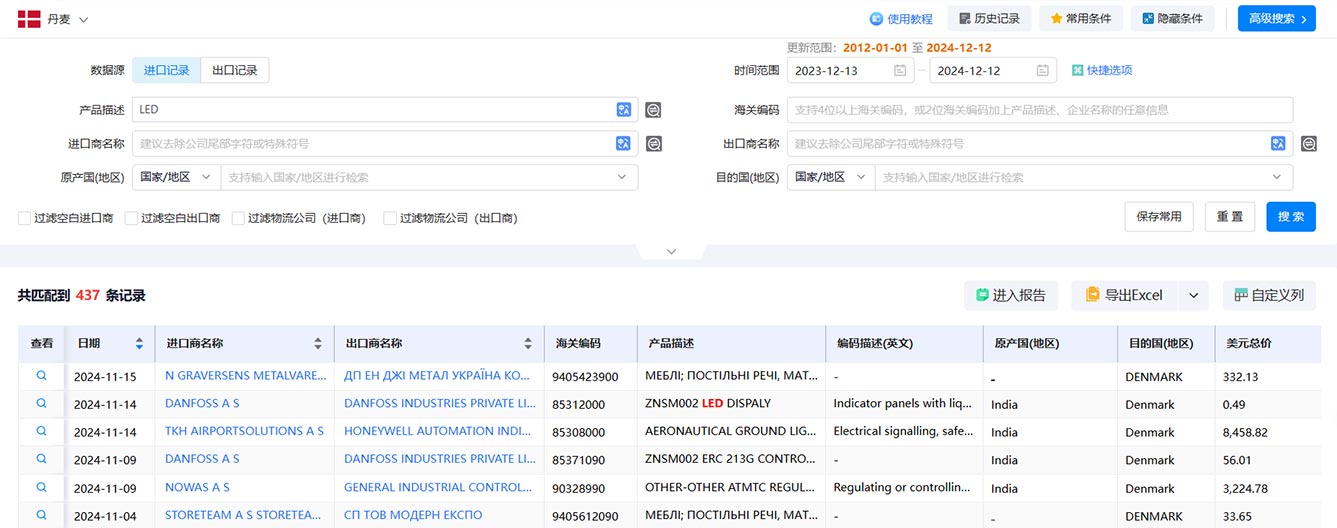Open exporter link GENERAL INDUSTRIAL CONTROL

(x=438, y=487)
